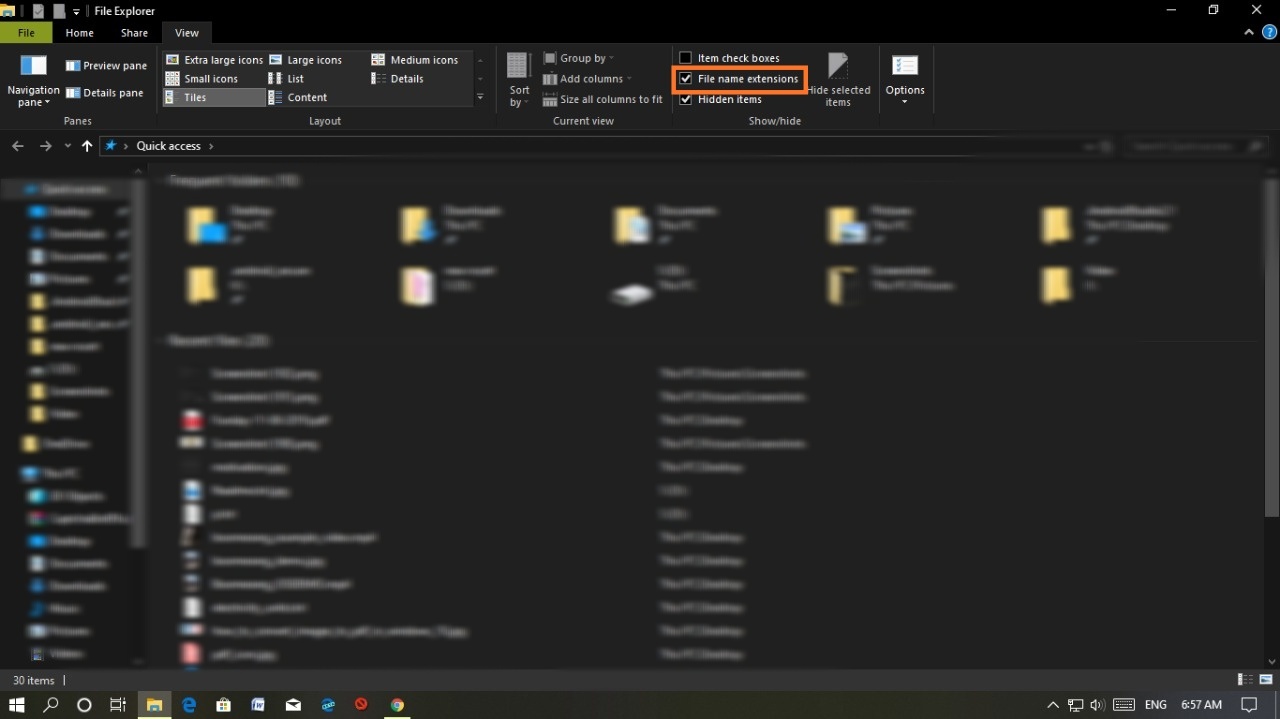Switch to details view from status bar
The height and width of the screenshot is (719, 1280).
point(1246,680)
